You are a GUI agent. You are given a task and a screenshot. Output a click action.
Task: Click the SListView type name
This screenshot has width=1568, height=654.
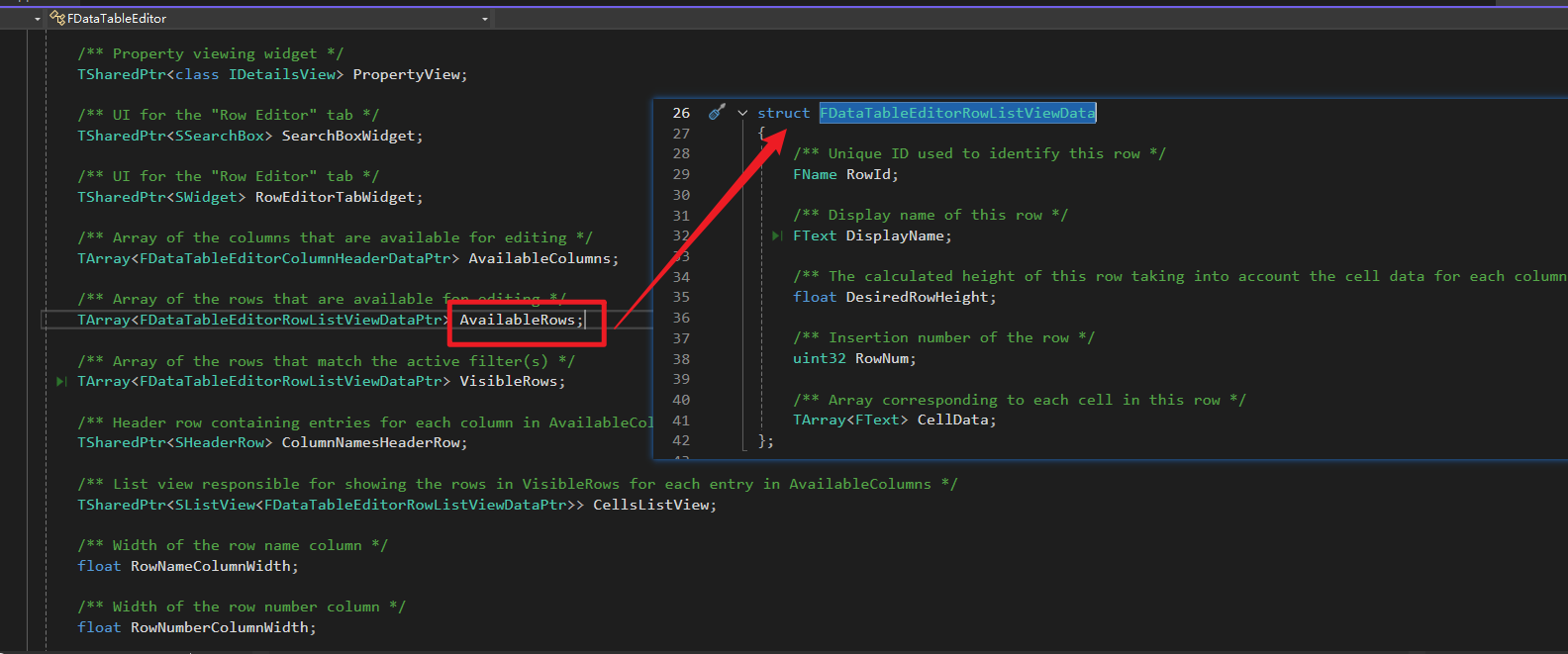[x=216, y=505]
